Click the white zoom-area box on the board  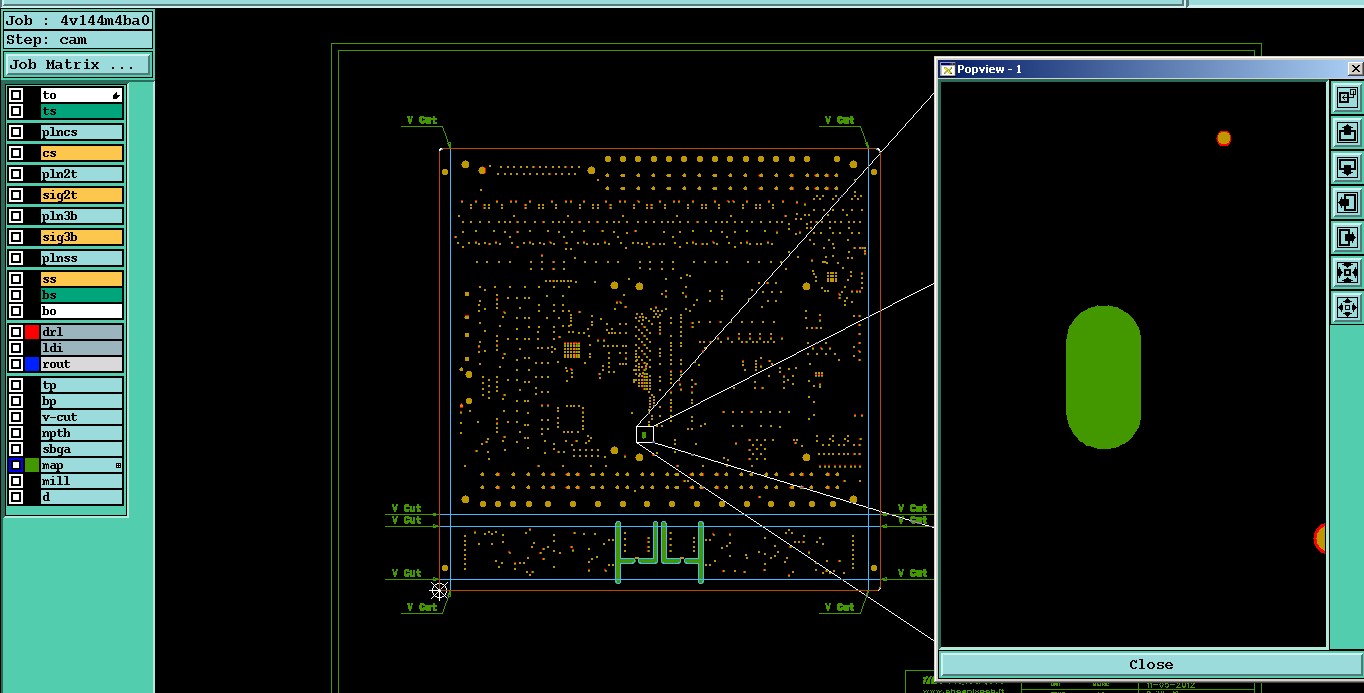[644, 434]
